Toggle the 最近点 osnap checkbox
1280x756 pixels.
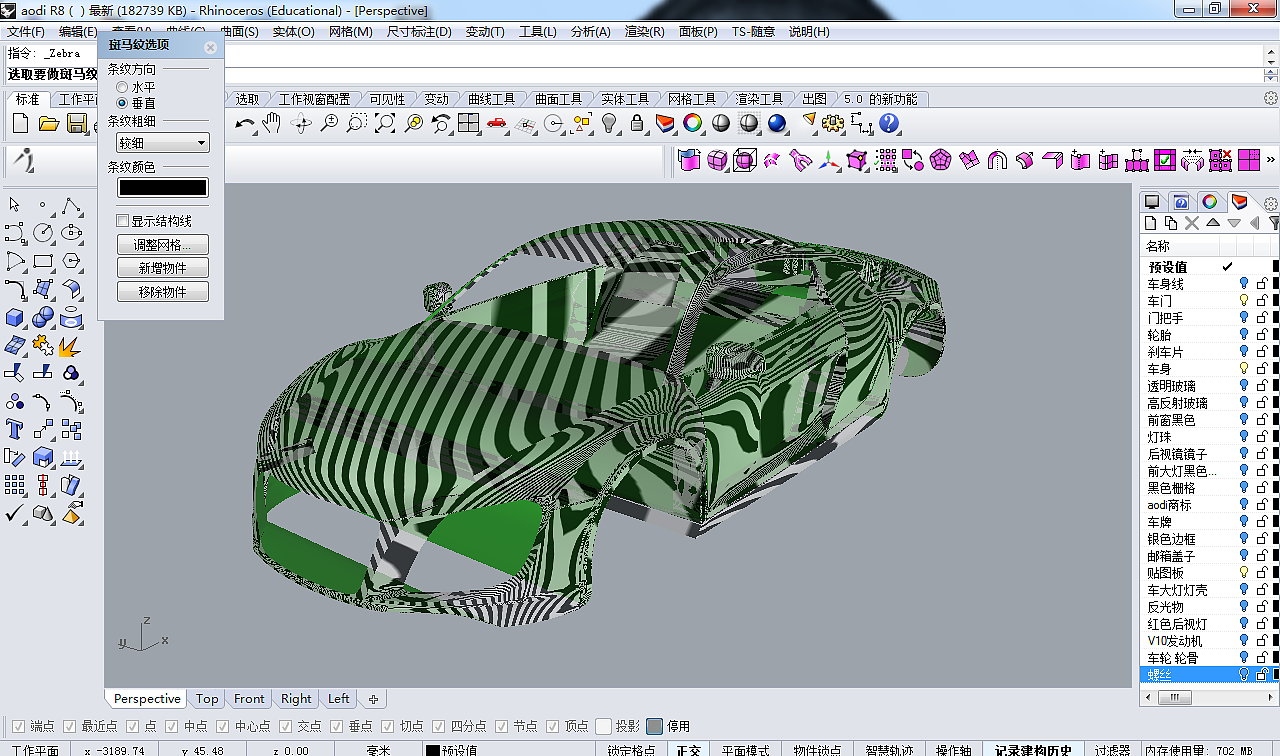tap(70, 726)
